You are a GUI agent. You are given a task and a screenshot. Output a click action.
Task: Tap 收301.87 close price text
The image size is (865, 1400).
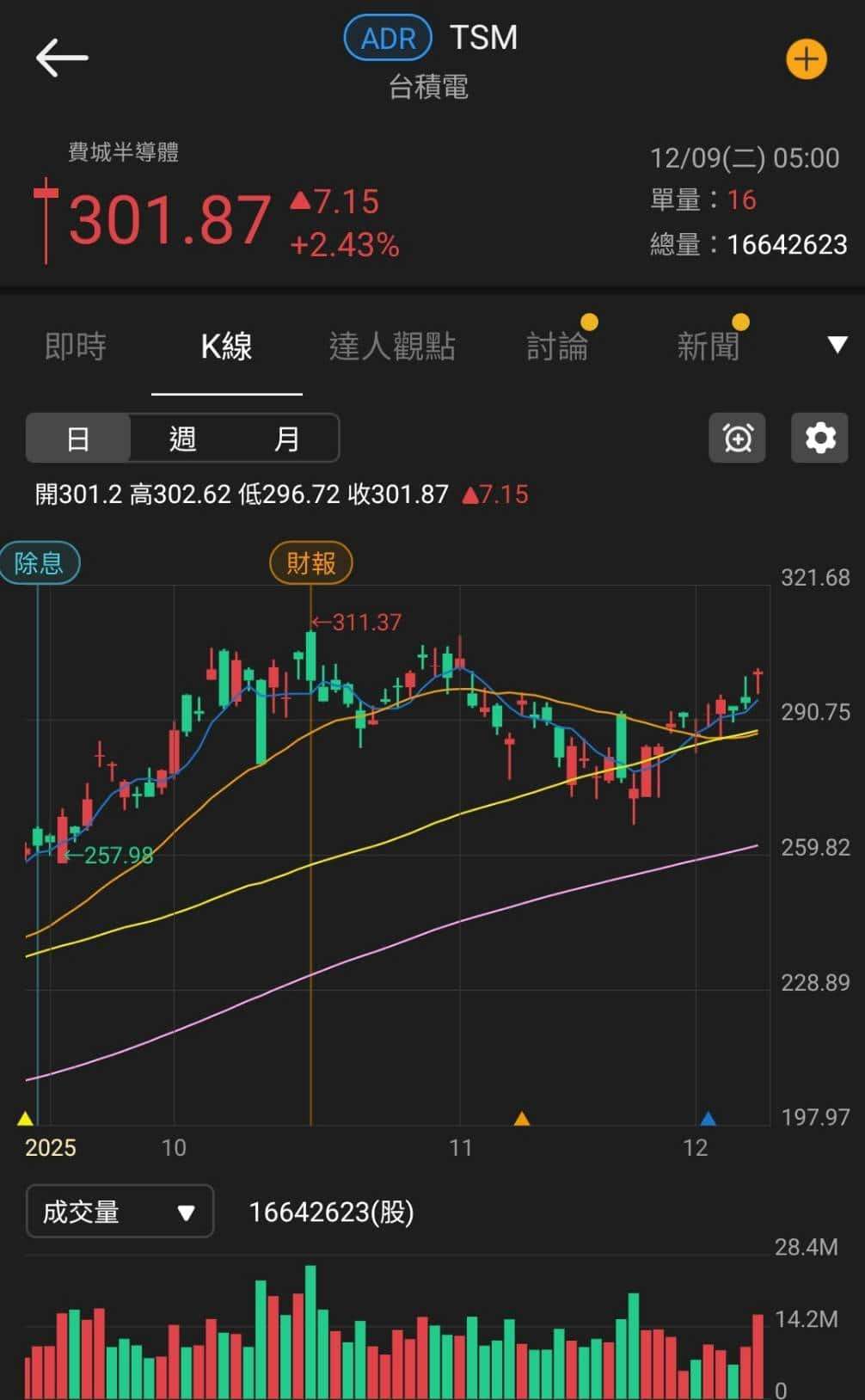(398, 494)
